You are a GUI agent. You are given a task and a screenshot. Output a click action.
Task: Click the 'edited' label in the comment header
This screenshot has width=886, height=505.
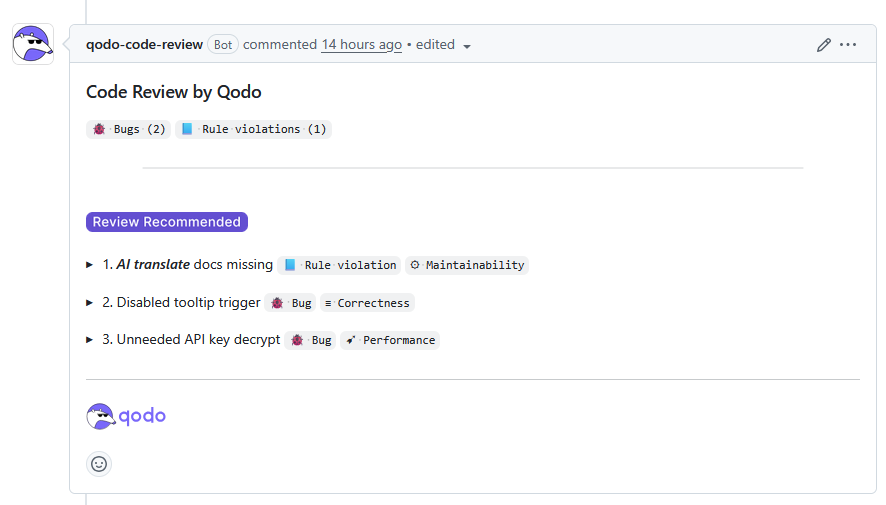[x=435, y=45]
